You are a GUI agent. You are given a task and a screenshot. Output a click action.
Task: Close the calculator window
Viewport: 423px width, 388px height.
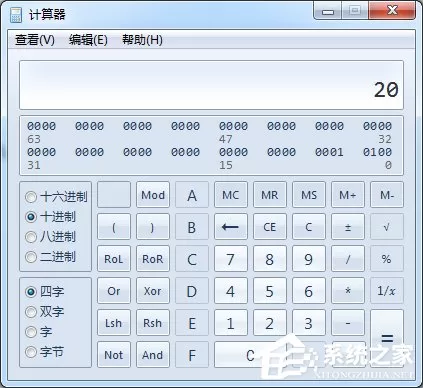pos(392,11)
